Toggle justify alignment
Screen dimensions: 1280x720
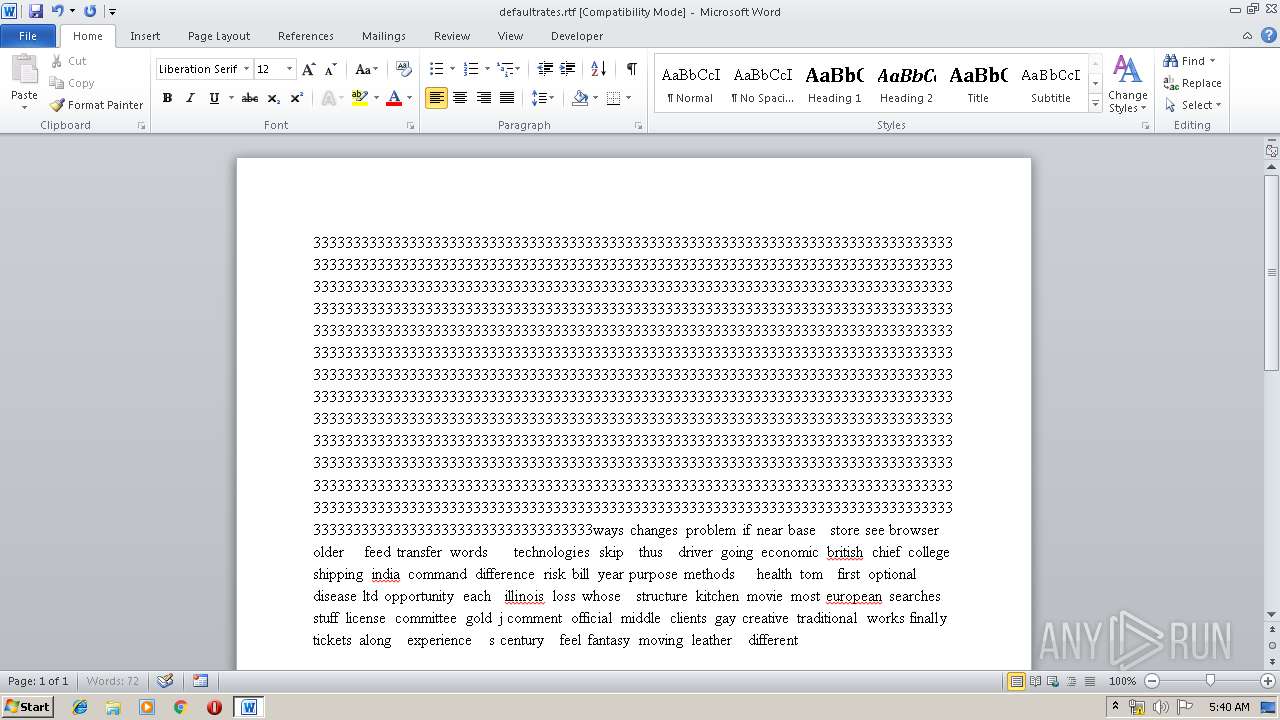pos(507,98)
